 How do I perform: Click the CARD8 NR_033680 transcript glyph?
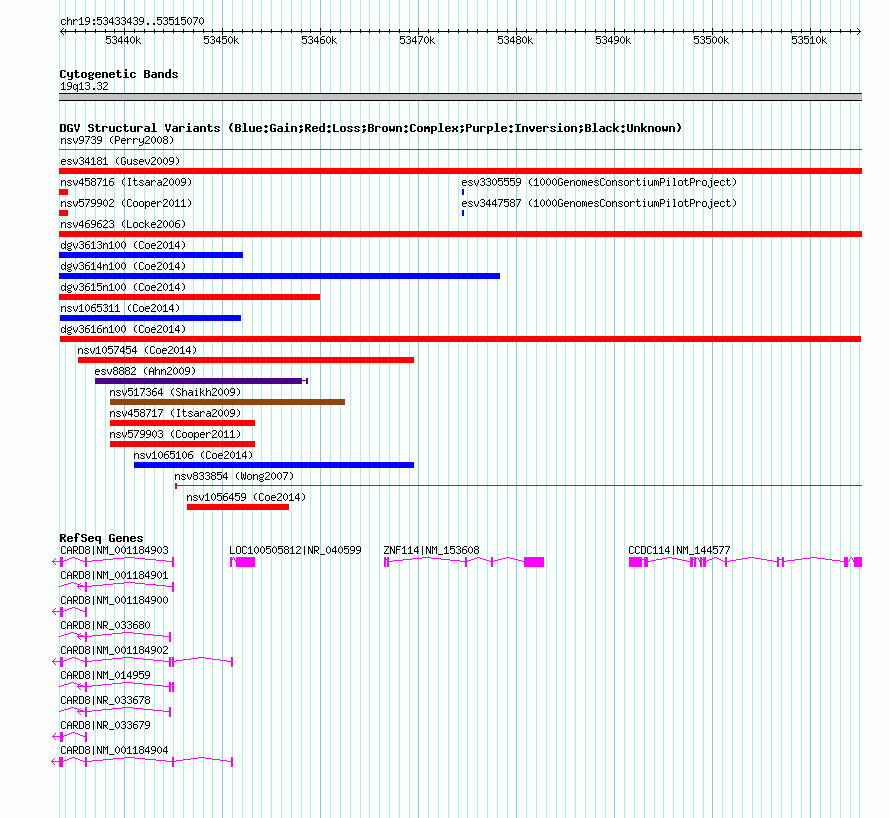pos(115,637)
